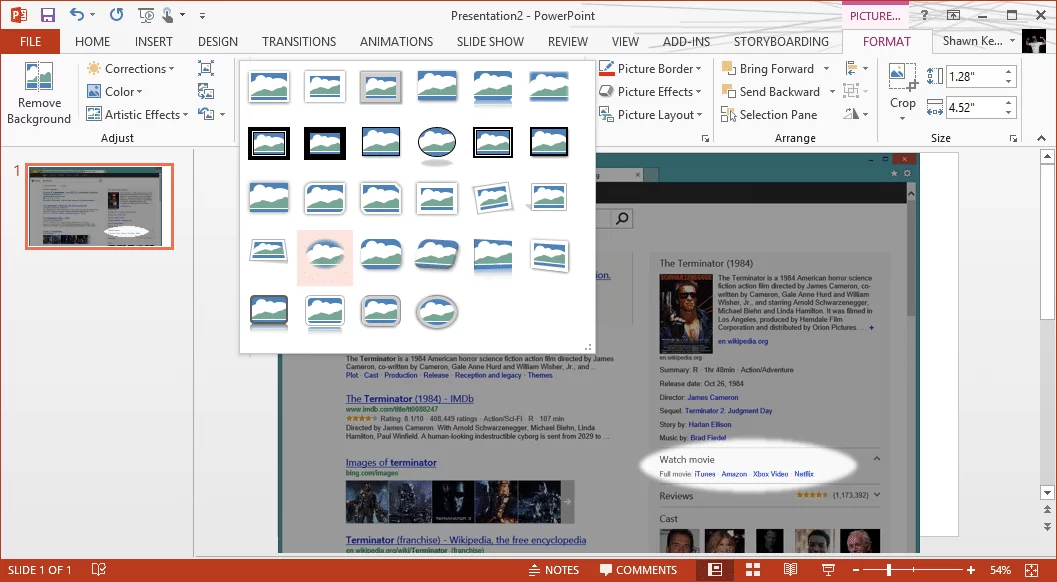
Task: Click Bring Forward button
Action: coord(768,69)
